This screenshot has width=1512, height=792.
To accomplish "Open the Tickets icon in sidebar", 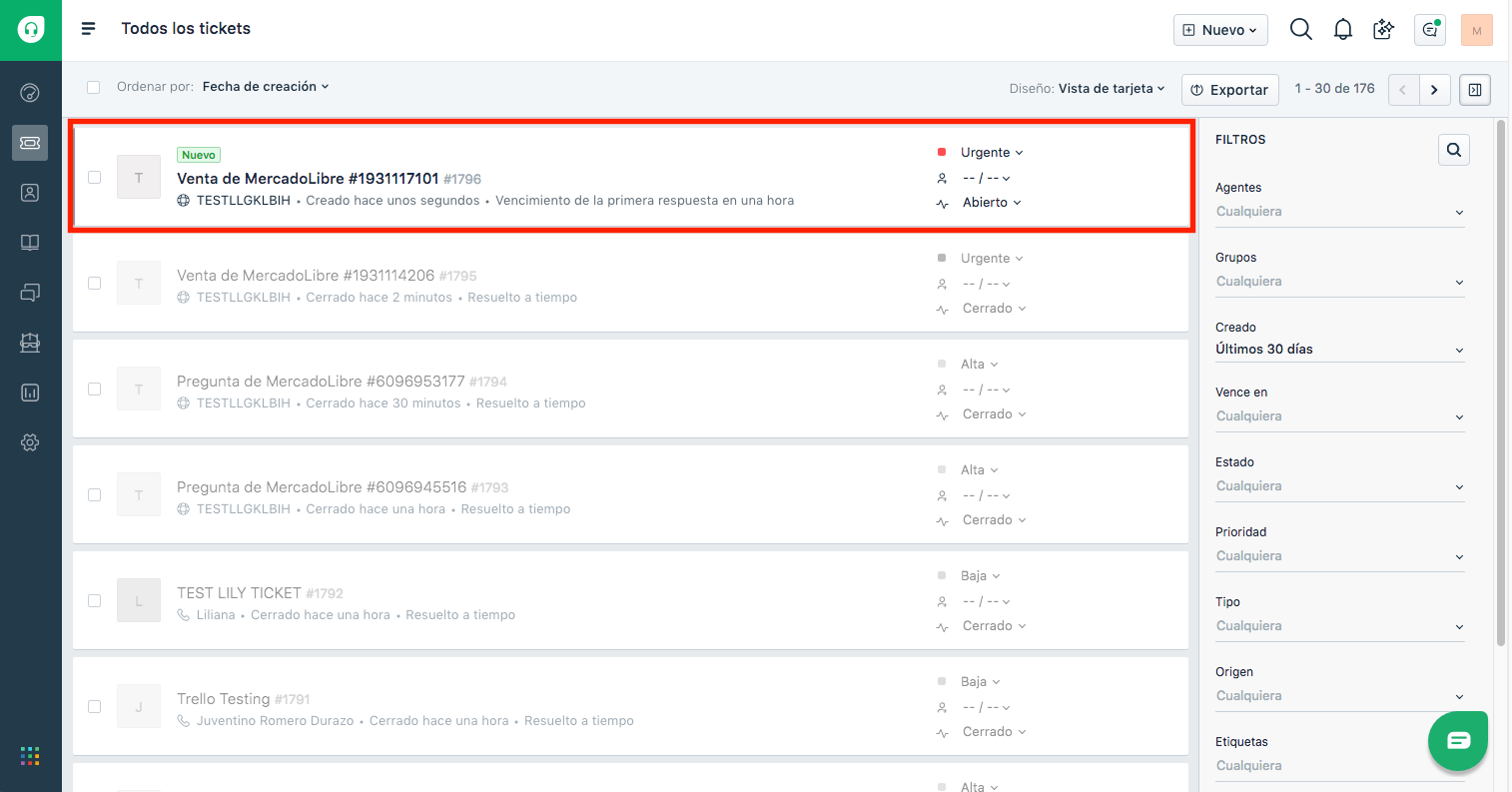I will pyautogui.click(x=30, y=143).
